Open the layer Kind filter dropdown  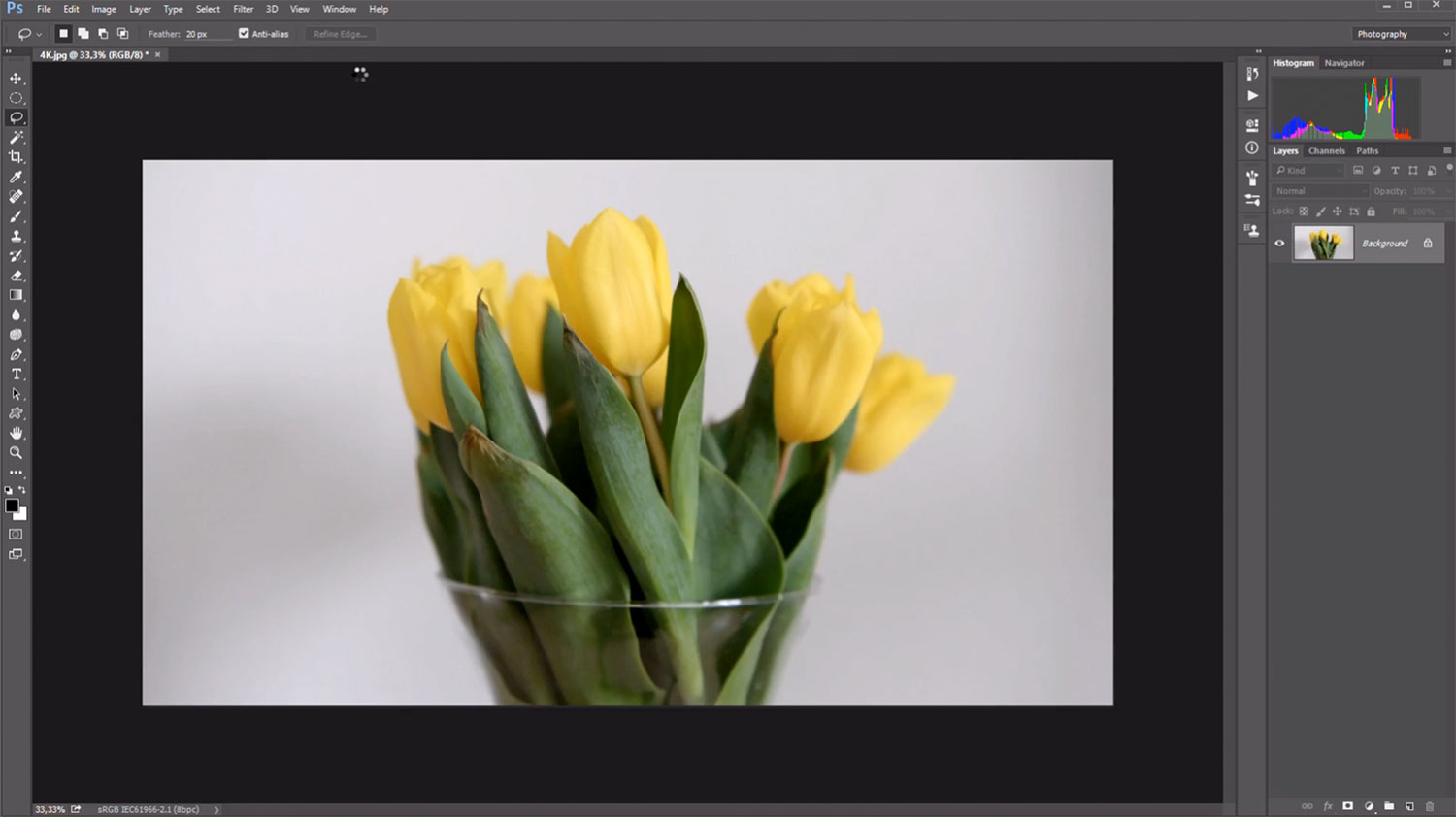coord(1308,171)
